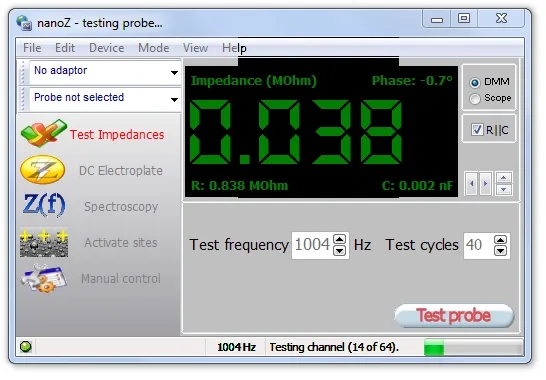Screen dimensions: 546x380
Task: Open the No adaptor dropdown
Action: tap(174, 72)
